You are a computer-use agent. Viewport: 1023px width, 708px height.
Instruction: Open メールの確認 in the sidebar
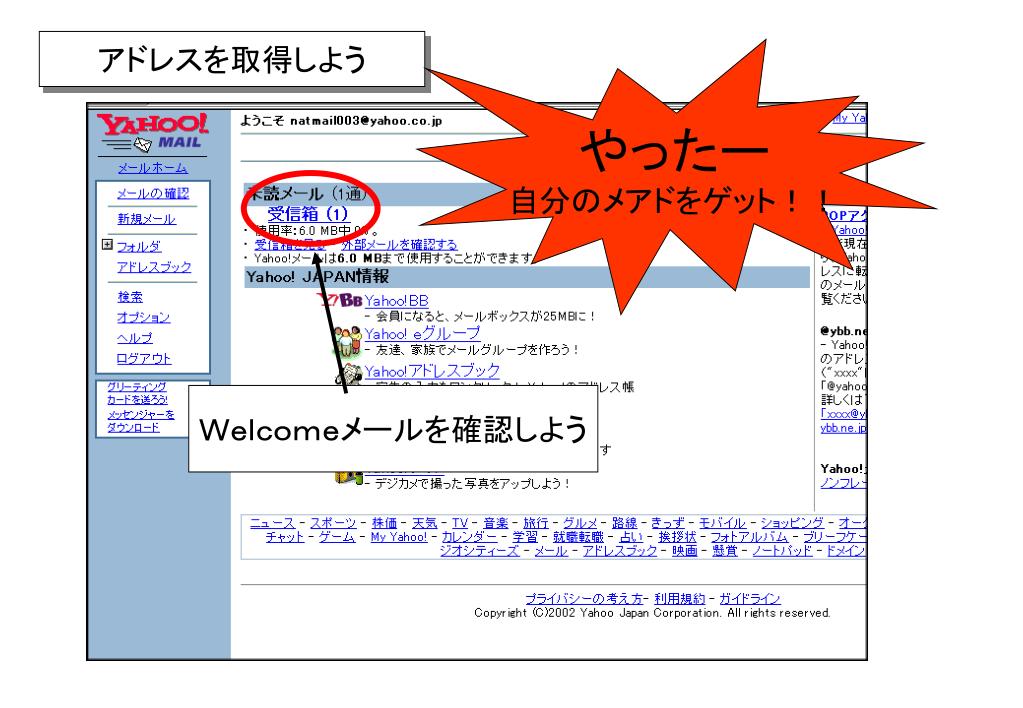click(x=153, y=193)
